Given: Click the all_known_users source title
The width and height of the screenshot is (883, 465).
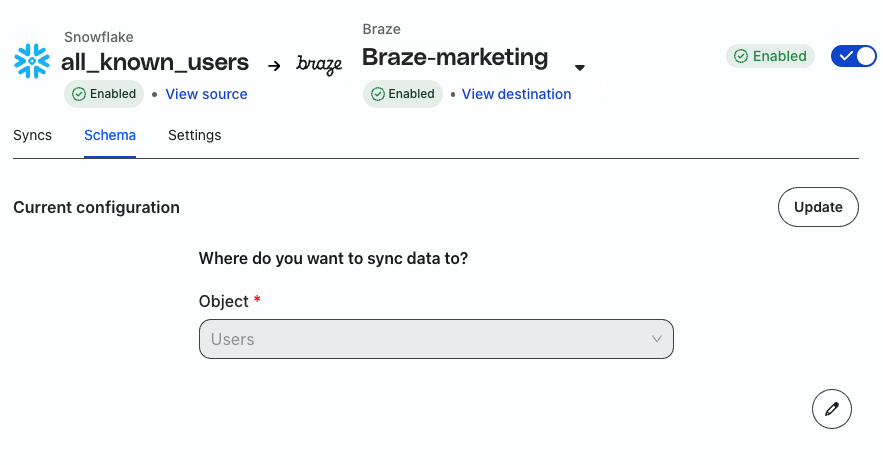Looking at the screenshot, I should click(x=155, y=62).
